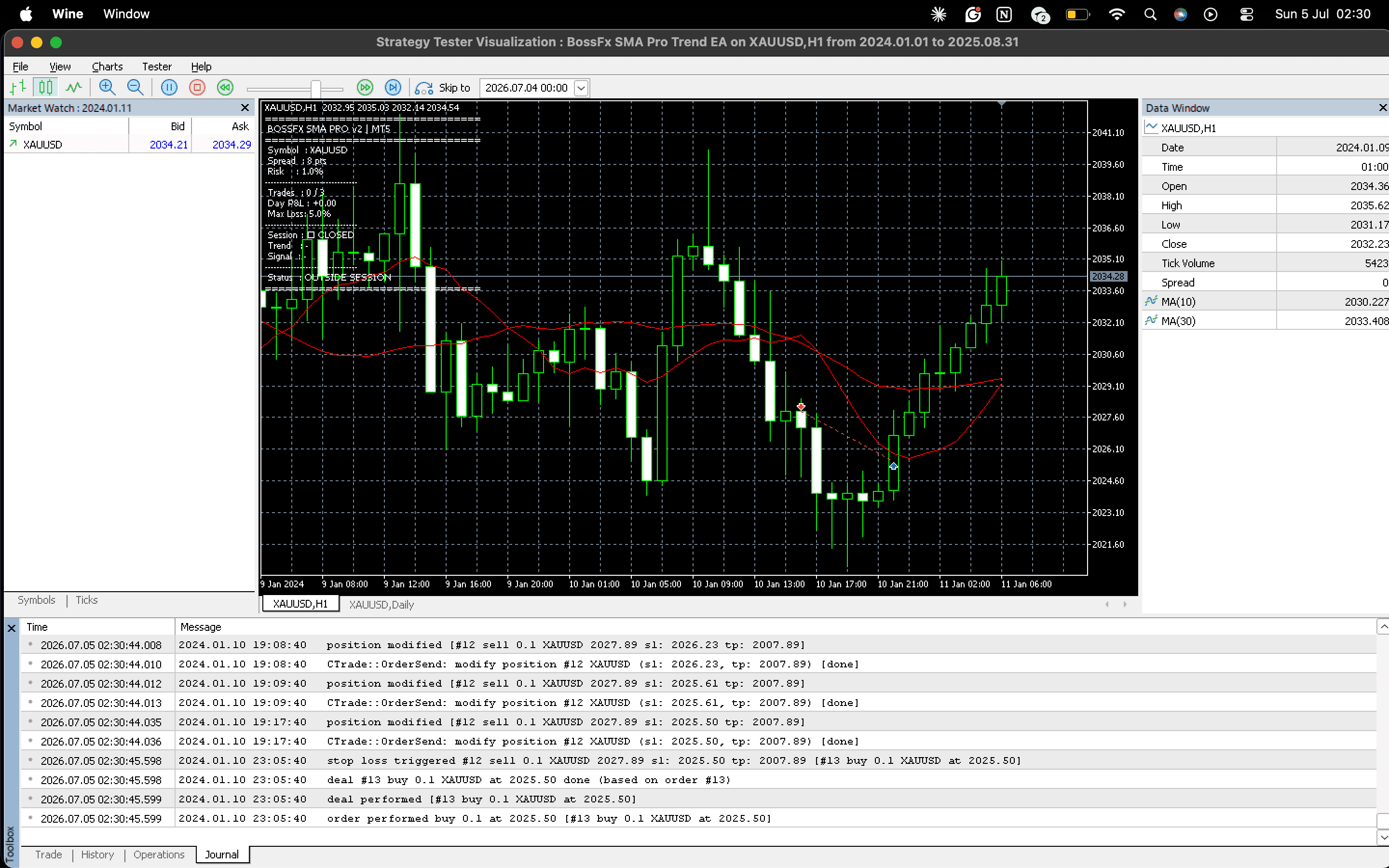Open the Skip to date dropdown
The width and height of the screenshot is (1389, 868).
click(x=581, y=88)
